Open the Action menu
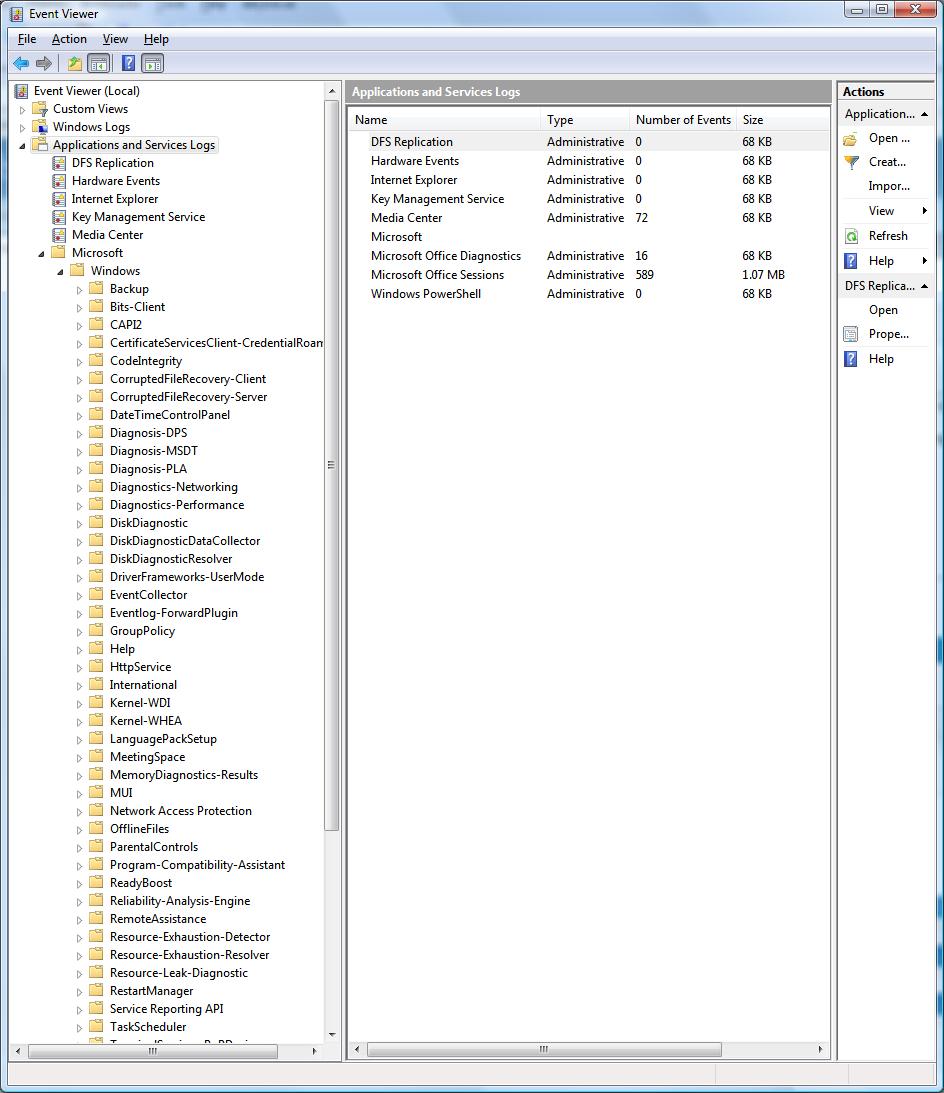This screenshot has width=944, height=1093. point(69,39)
